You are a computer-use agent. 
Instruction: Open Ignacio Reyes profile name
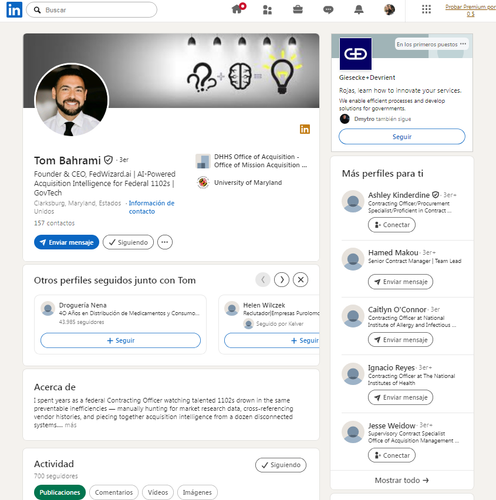tap(391, 367)
